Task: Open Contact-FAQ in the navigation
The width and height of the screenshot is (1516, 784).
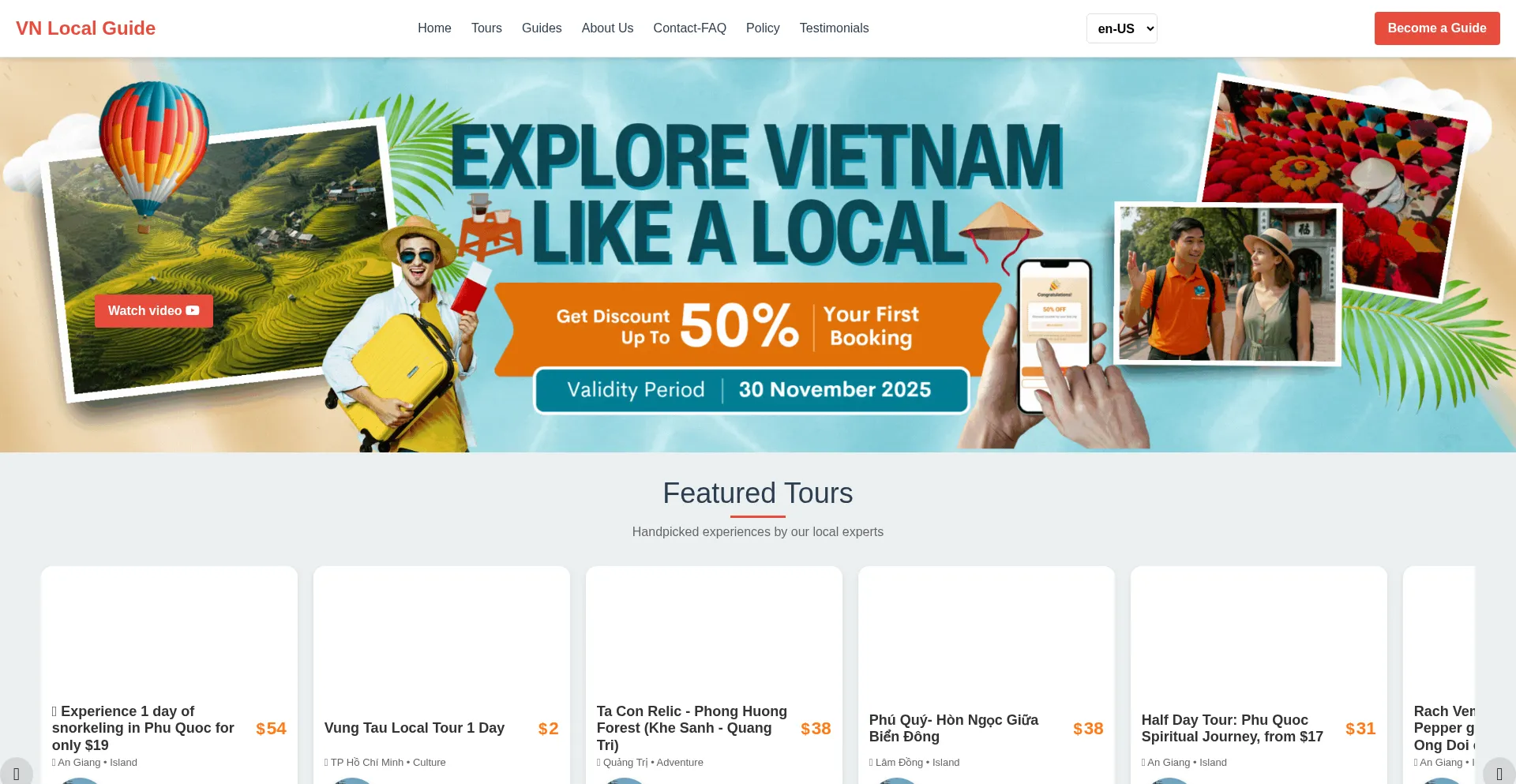Action: pyautogui.click(x=689, y=28)
